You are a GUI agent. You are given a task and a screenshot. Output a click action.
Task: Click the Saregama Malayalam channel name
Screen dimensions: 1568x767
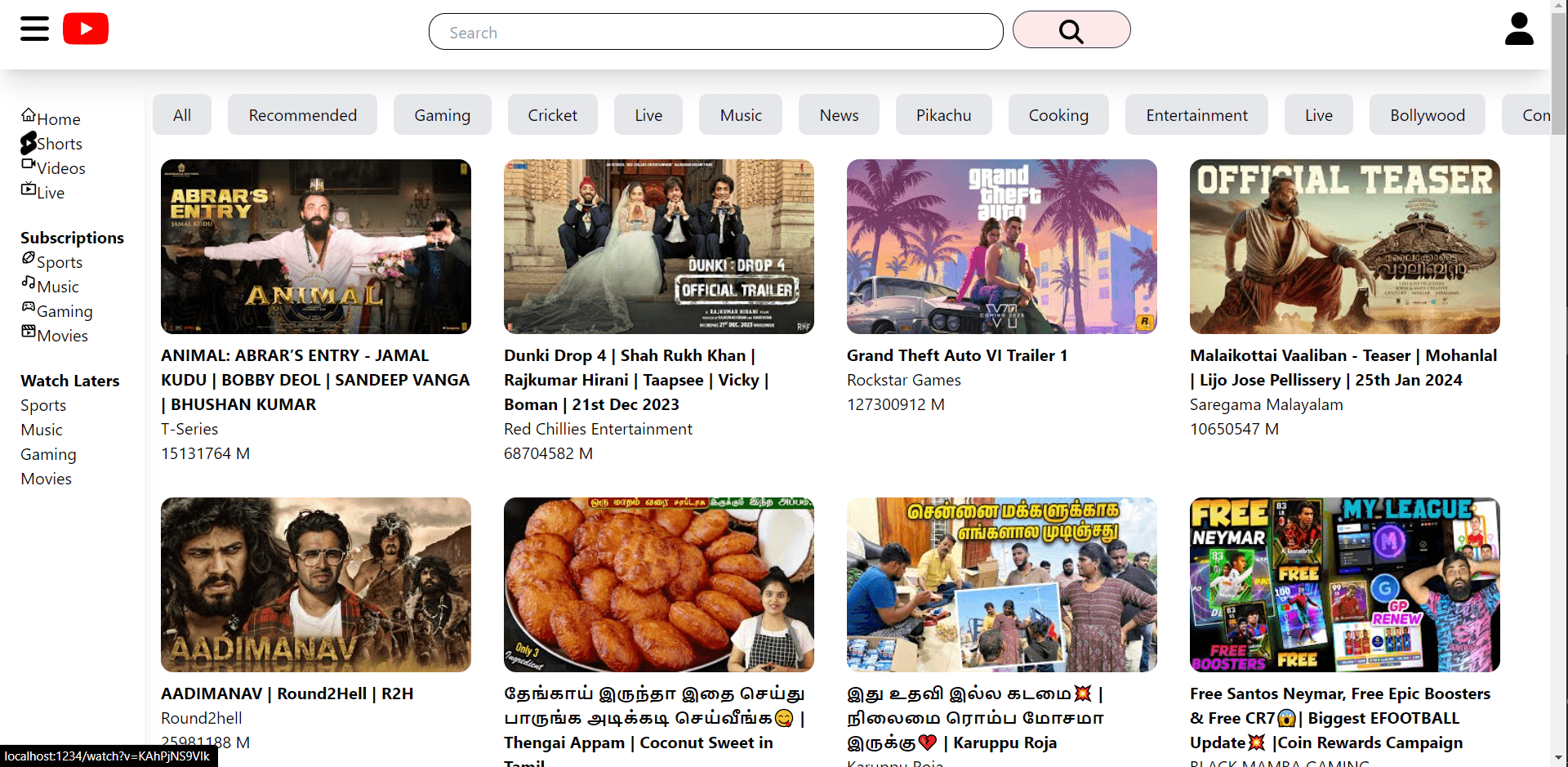click(x=1267, y=404)
